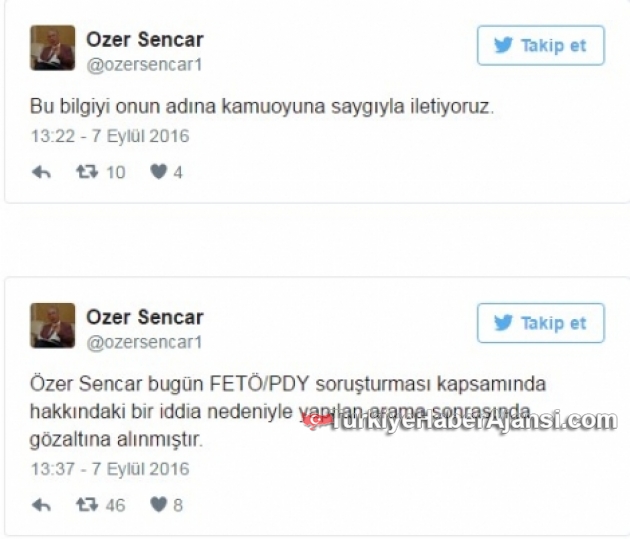Retweet the 13:22 tweet

coord(87,172)
